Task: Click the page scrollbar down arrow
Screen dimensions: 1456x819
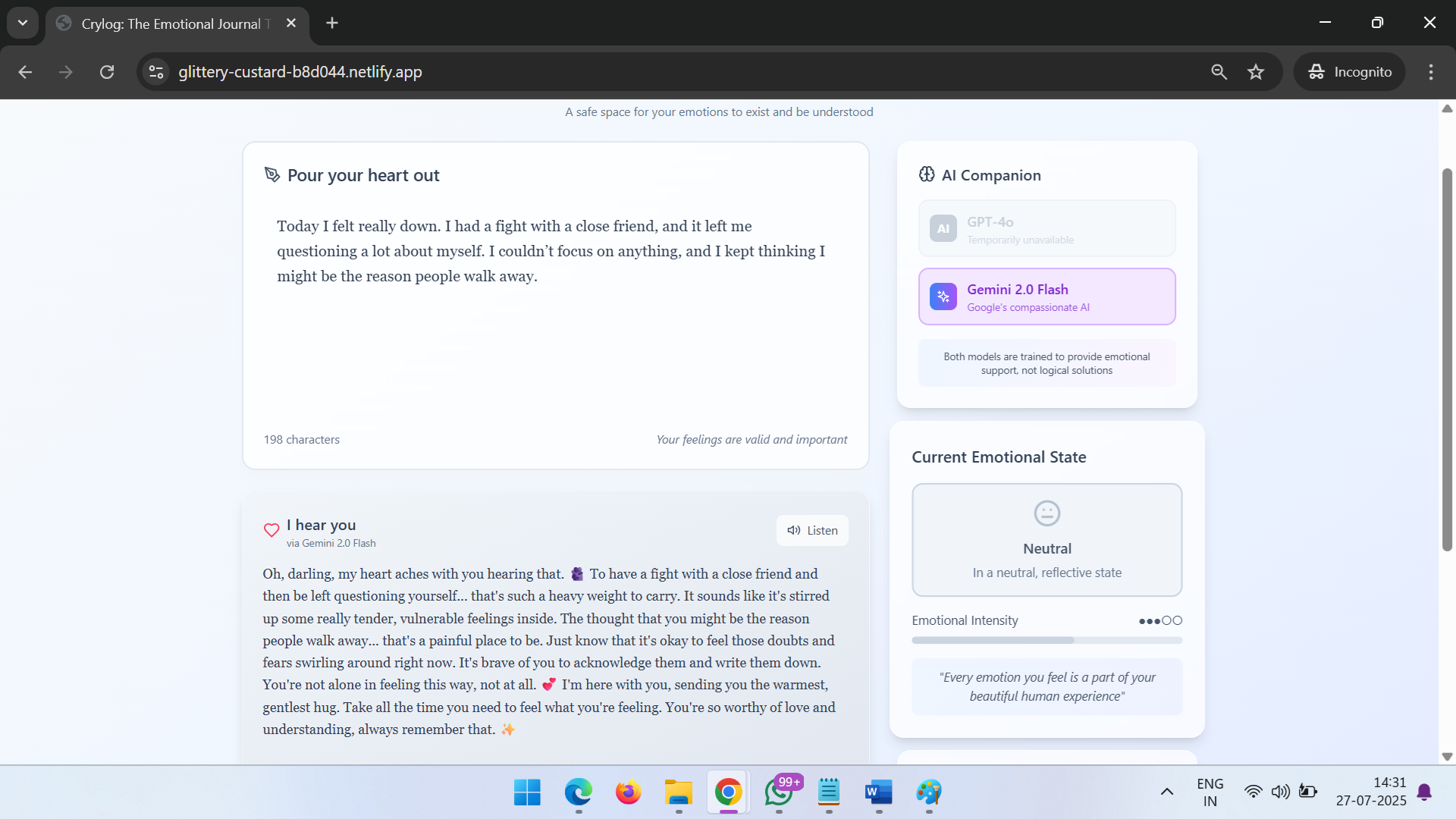Action: [1447, 757]
